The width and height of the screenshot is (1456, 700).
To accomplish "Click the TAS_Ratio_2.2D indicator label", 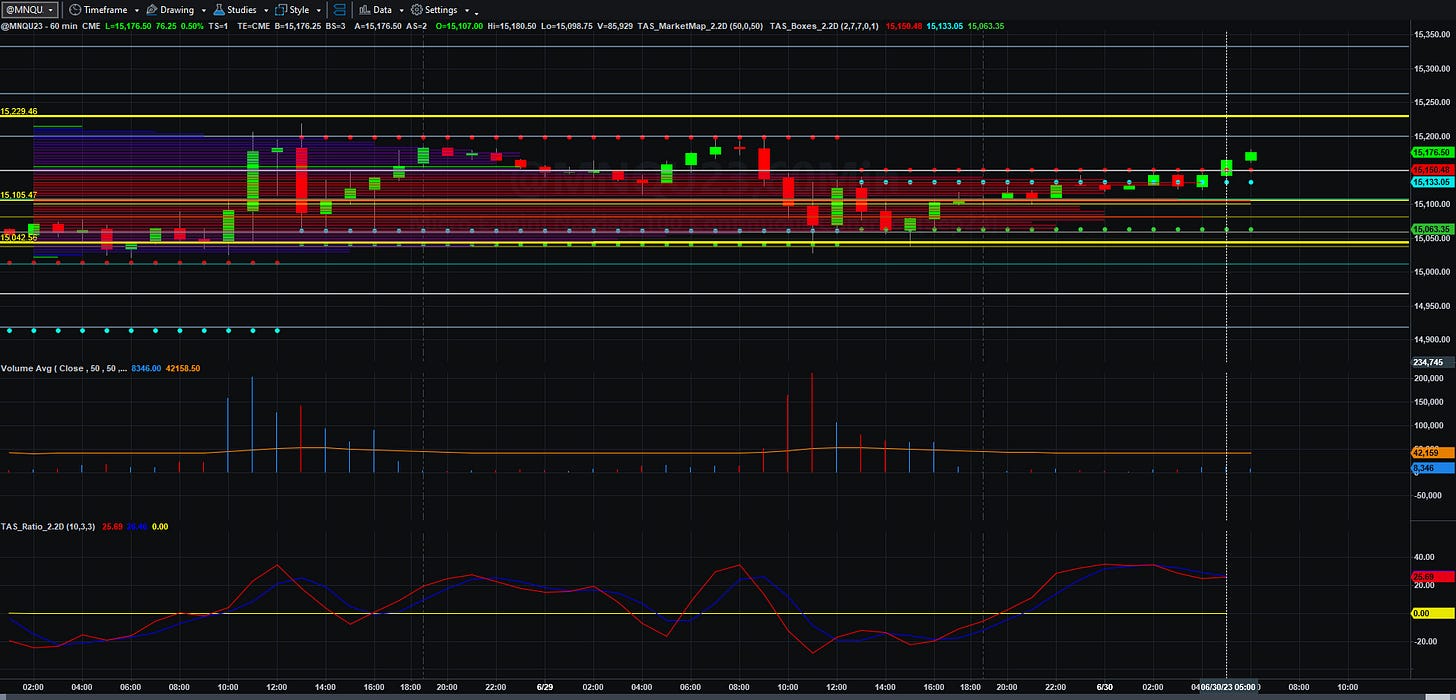I will tap(48, 526).
